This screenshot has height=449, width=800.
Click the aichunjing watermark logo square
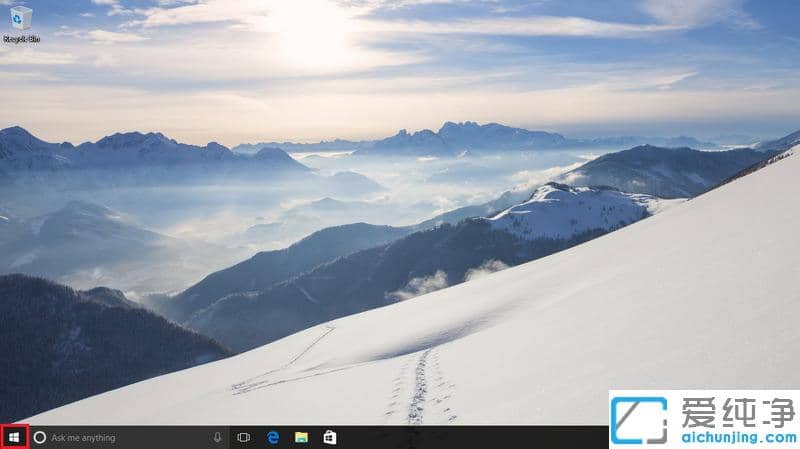640,420
